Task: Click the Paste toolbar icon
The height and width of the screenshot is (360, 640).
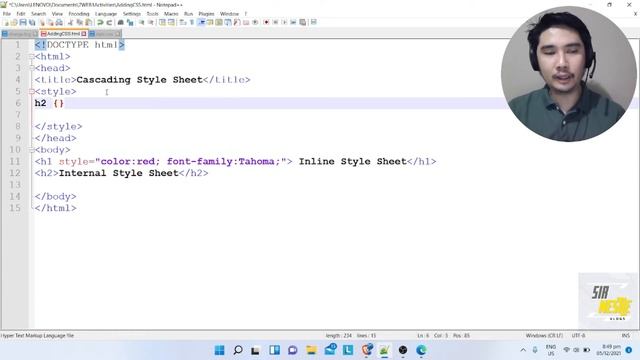Action: point(89,22)
